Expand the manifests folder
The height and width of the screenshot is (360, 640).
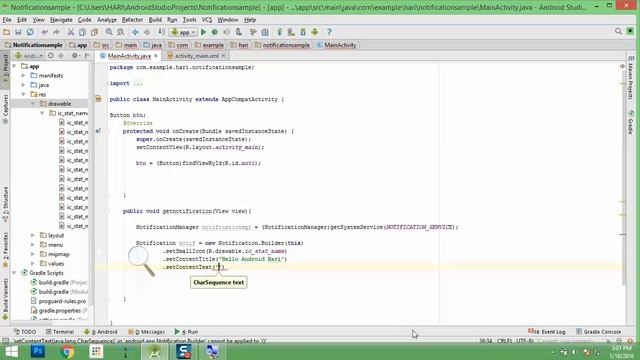(x=24, y=76)
